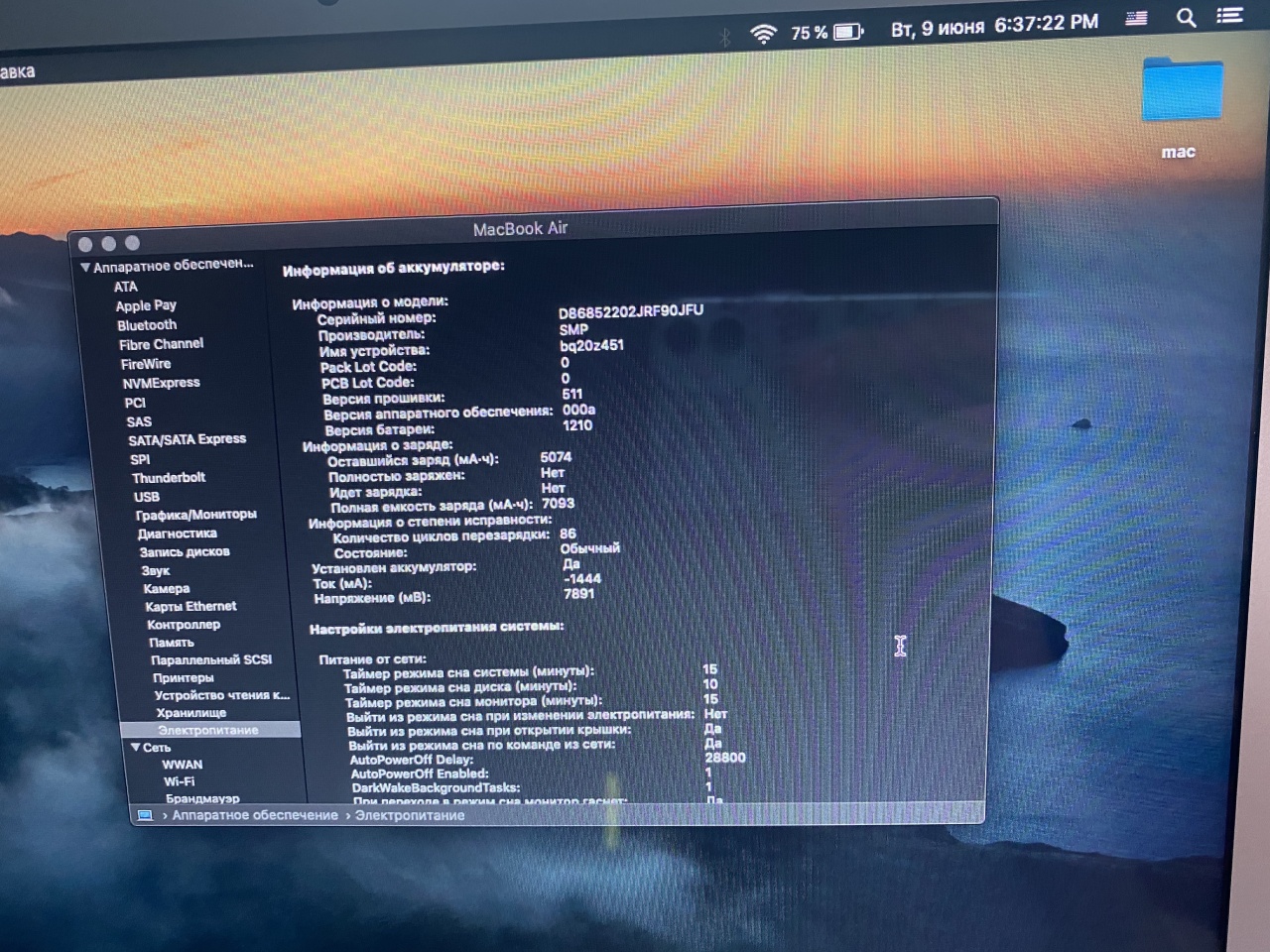The image size is (1270, 952).
Task: Select Bluetooth in the sidebar
Action: click(147, 325)
